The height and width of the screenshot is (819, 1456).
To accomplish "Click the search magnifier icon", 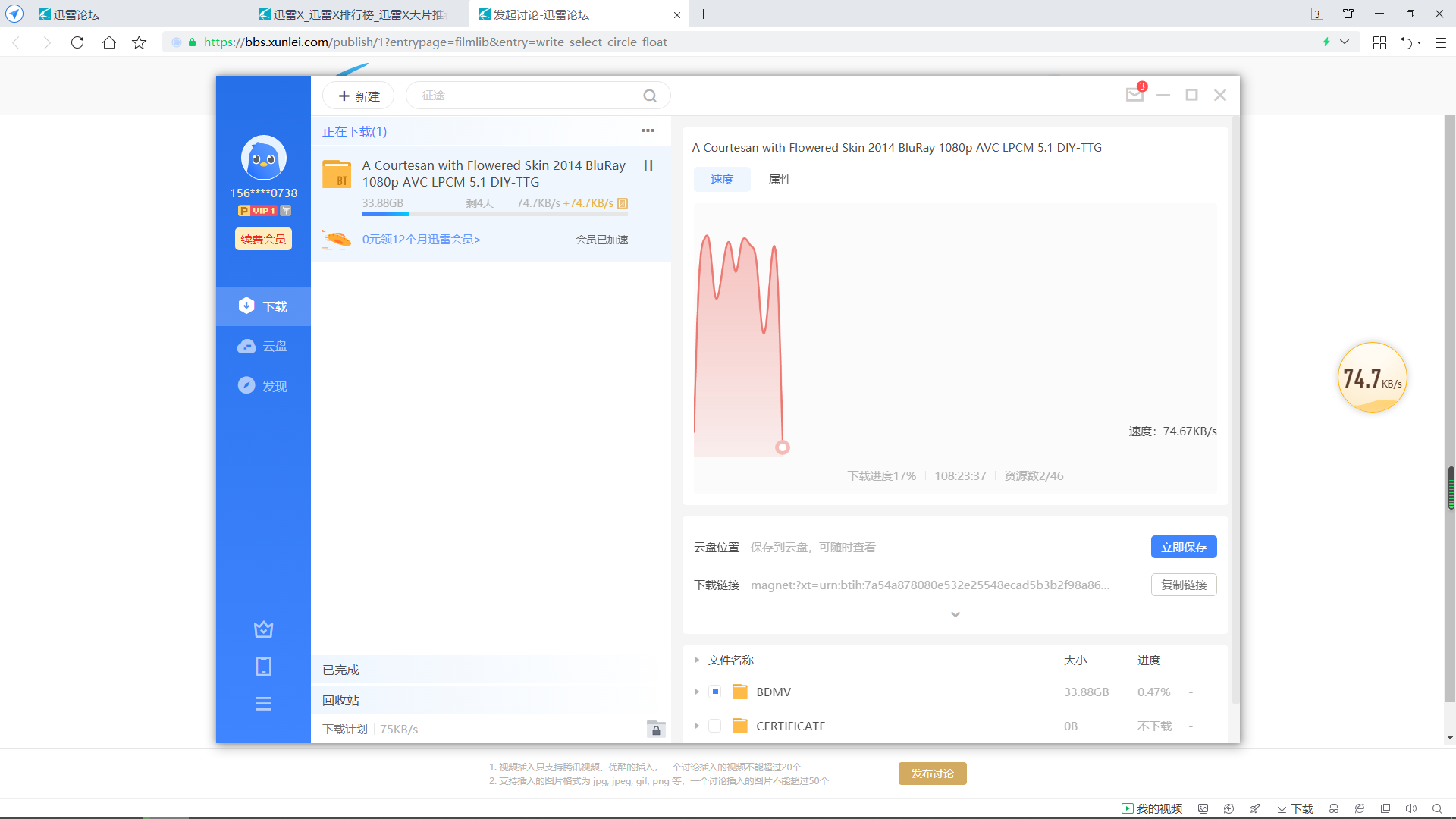I will [650, 96].
